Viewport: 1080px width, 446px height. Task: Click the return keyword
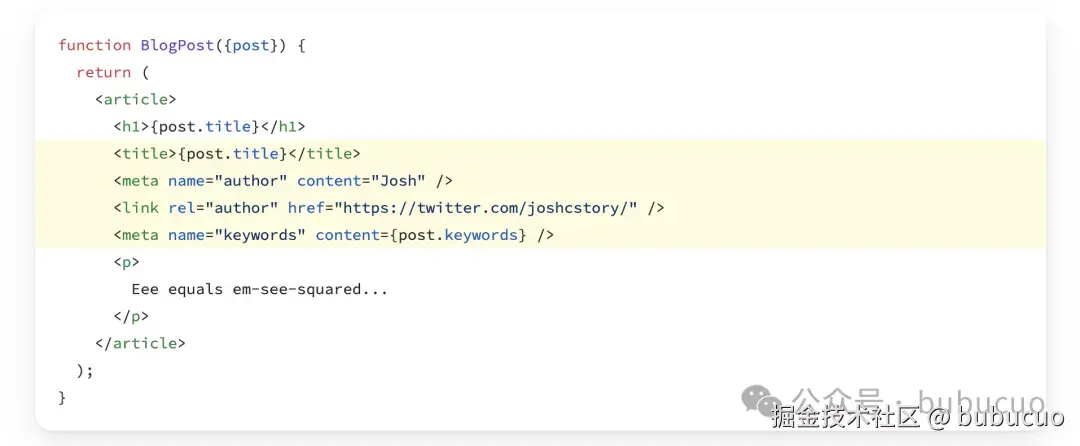click(x=103, y=72)
